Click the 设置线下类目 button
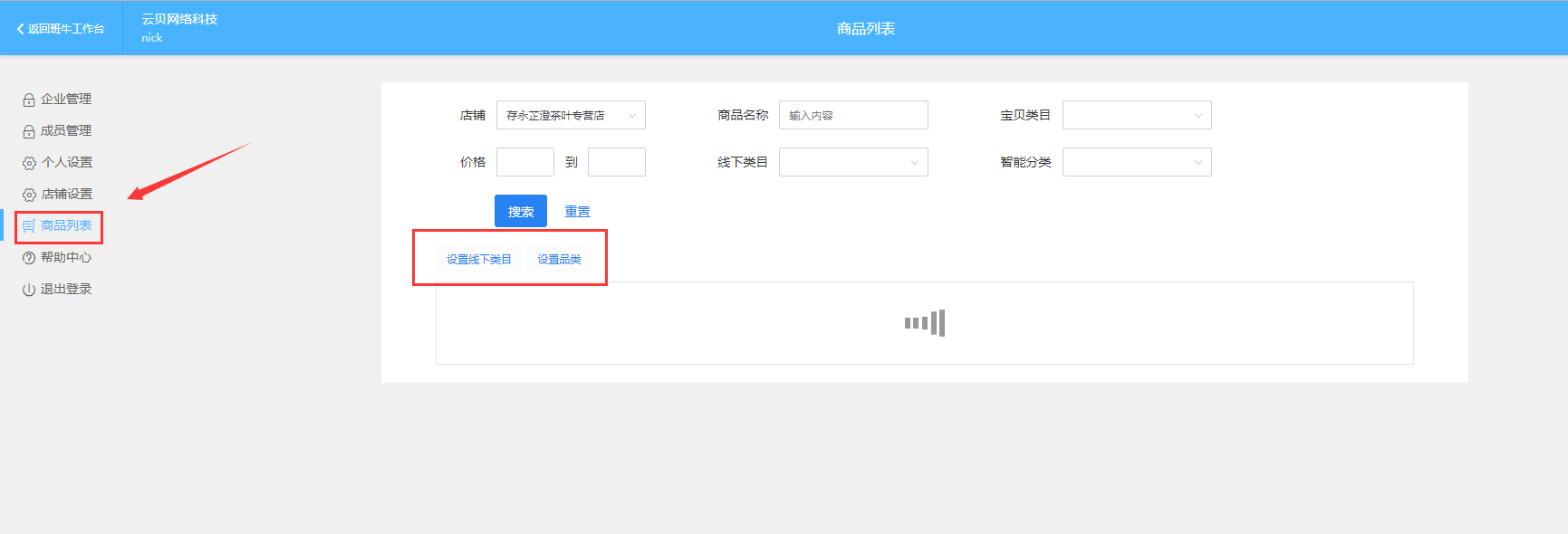Screen dimensions: 1568x534 click(479, 260)
